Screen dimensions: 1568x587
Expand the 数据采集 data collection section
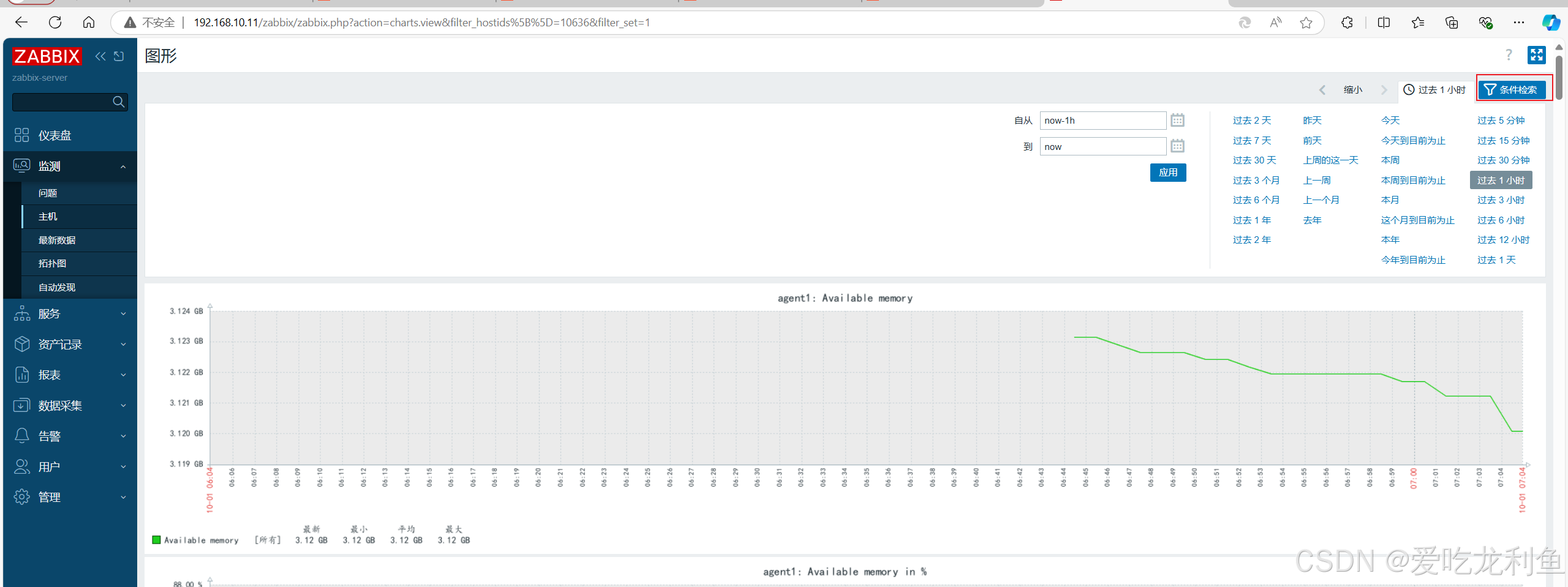(x=70, y=405)
